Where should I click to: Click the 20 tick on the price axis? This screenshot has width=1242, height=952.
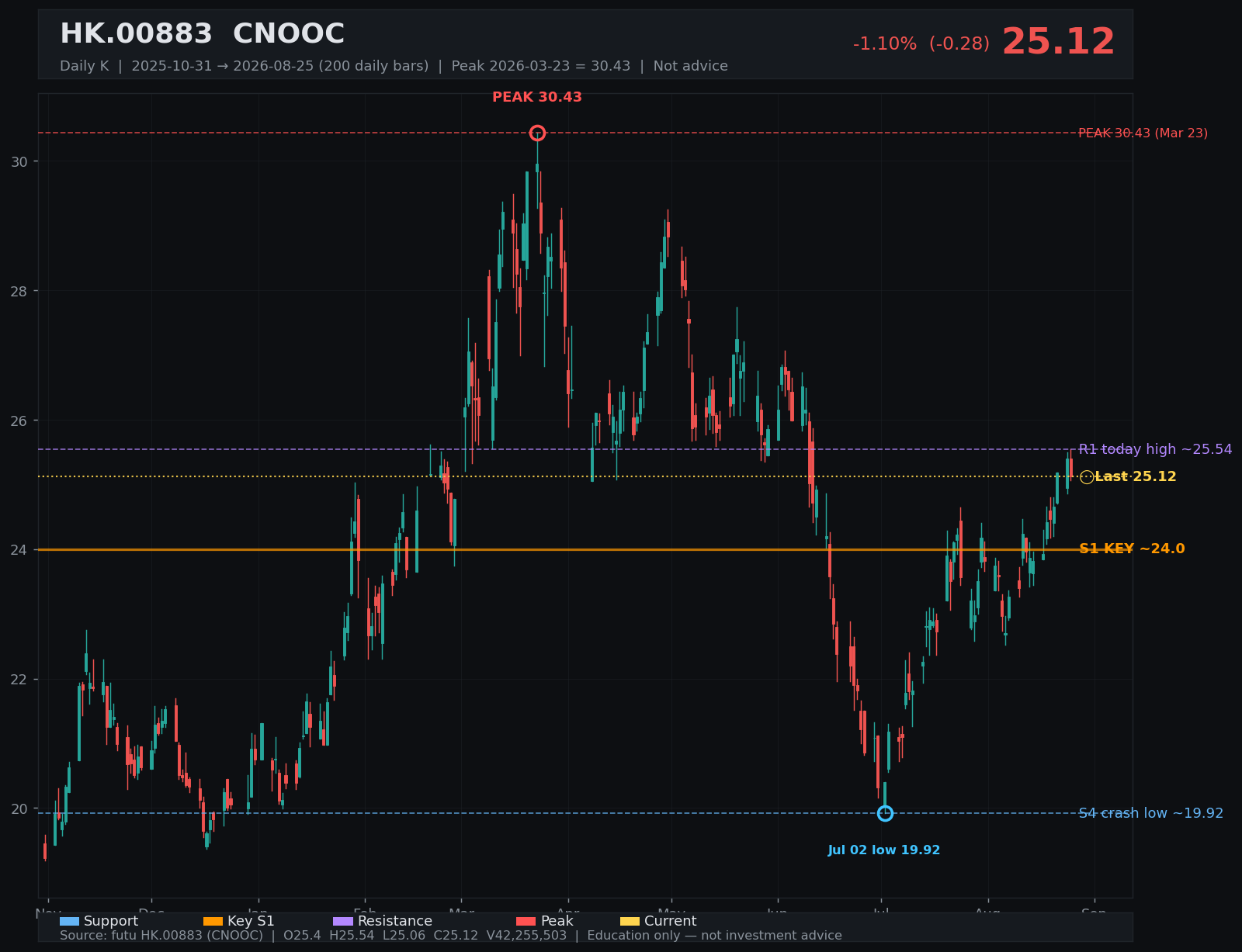(x=19, y=808)
